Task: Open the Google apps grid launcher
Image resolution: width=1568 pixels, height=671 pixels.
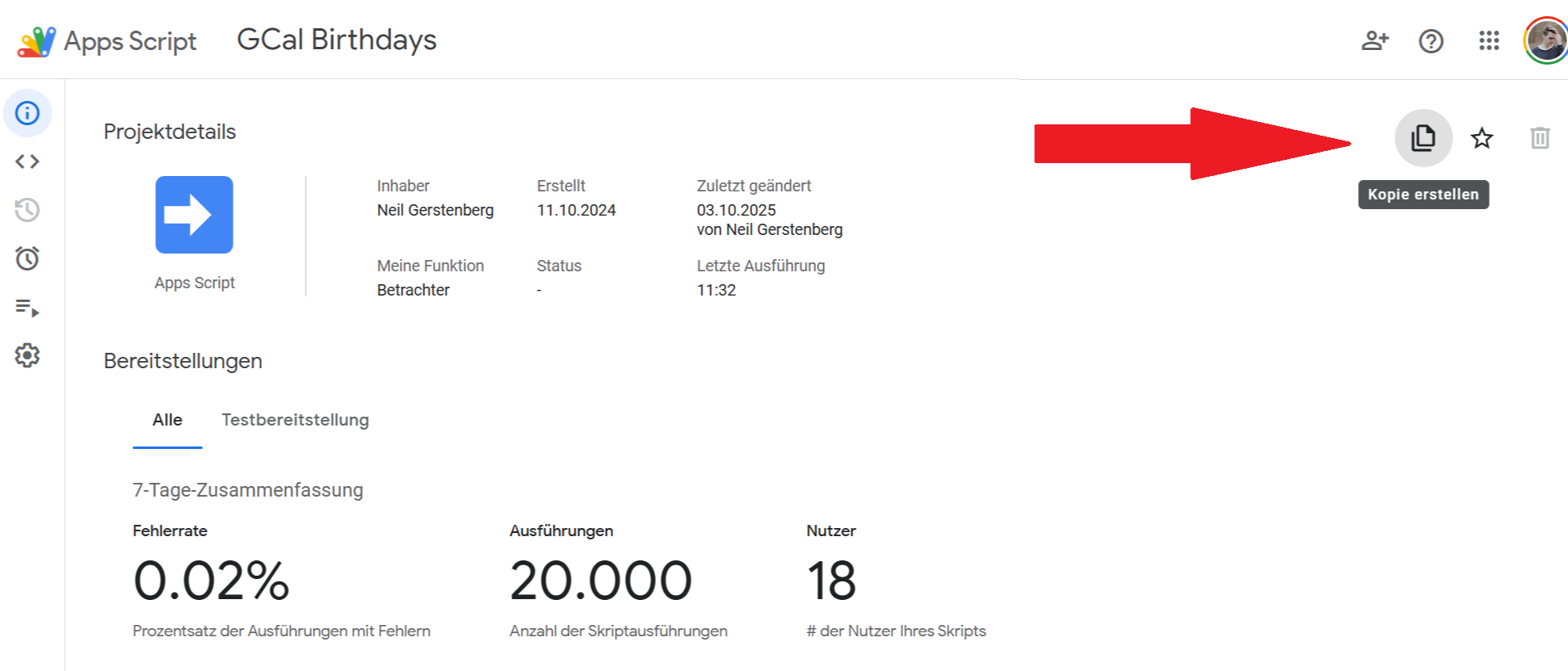Action: pyautogui.click(x=1489, y=40)
